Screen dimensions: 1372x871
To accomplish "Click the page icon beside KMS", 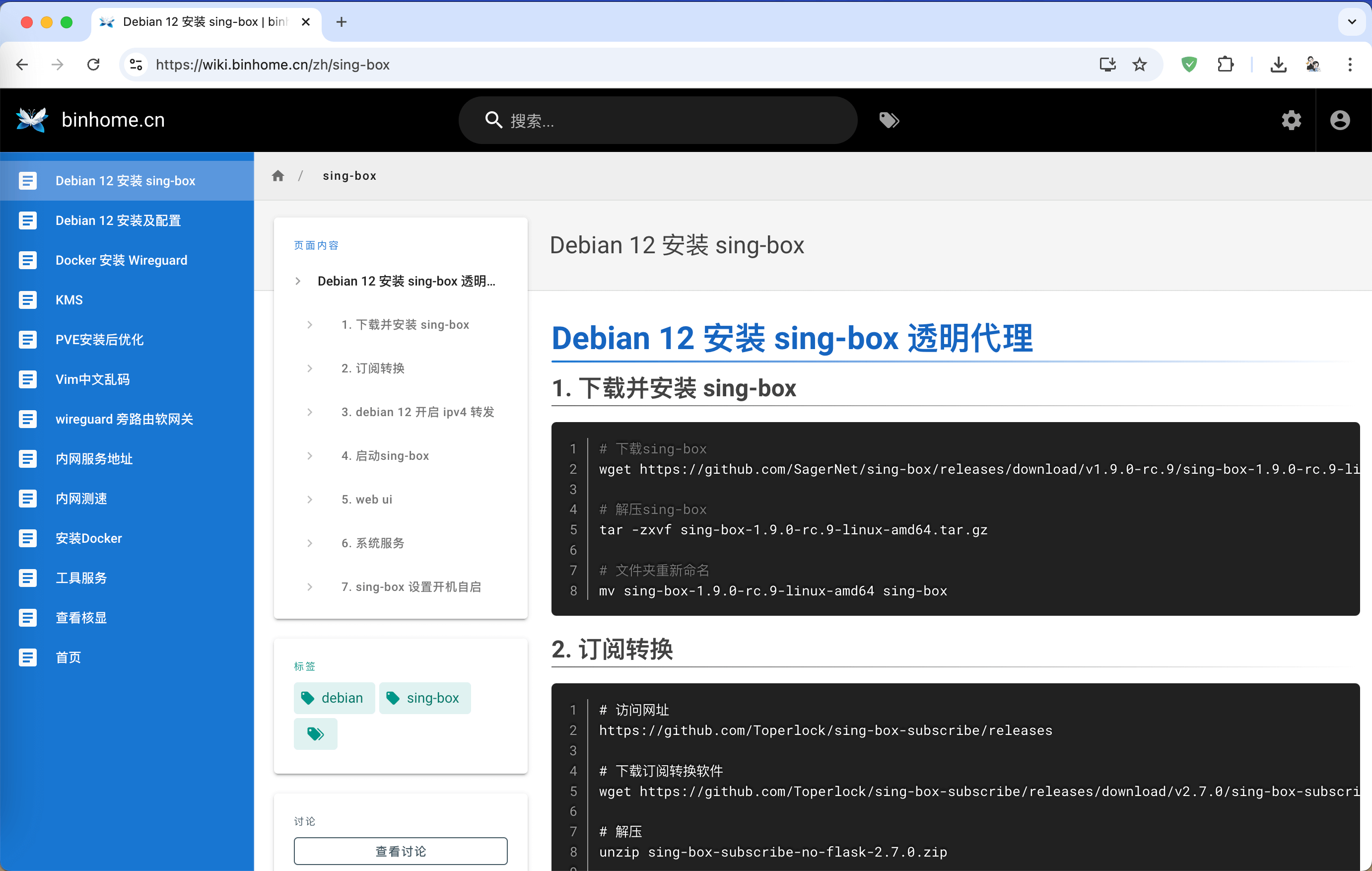I will (x=27, y=300).
